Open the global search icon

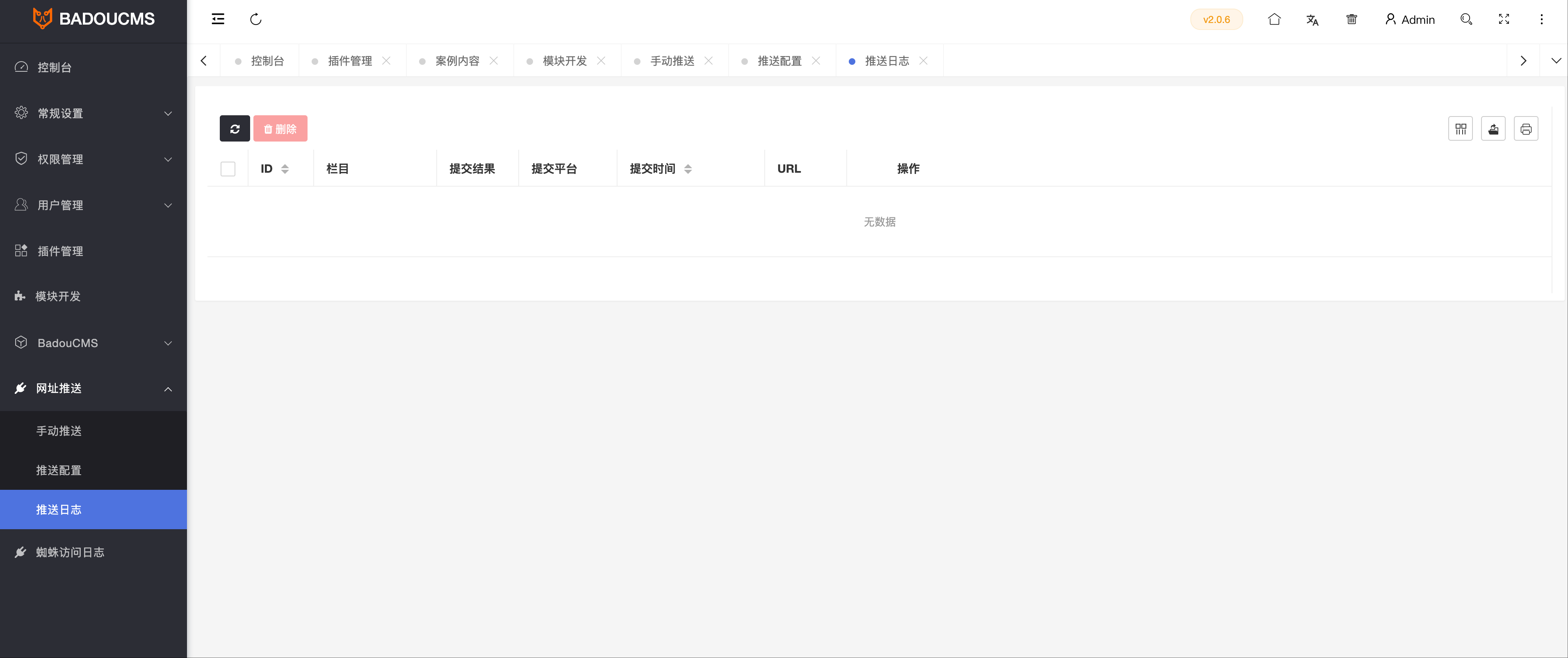(x=1466, y=19)
